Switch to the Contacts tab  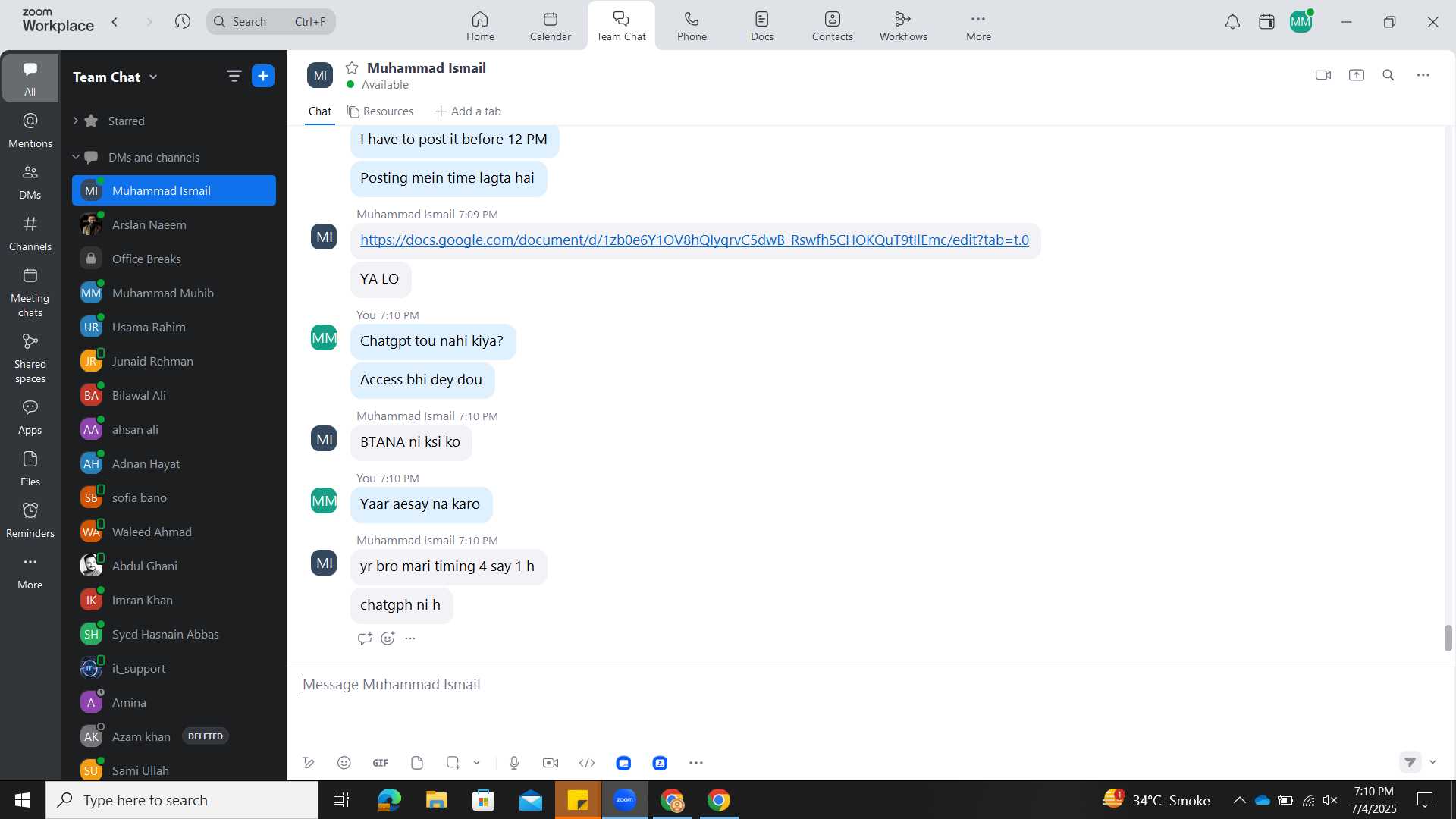[833, 26]
